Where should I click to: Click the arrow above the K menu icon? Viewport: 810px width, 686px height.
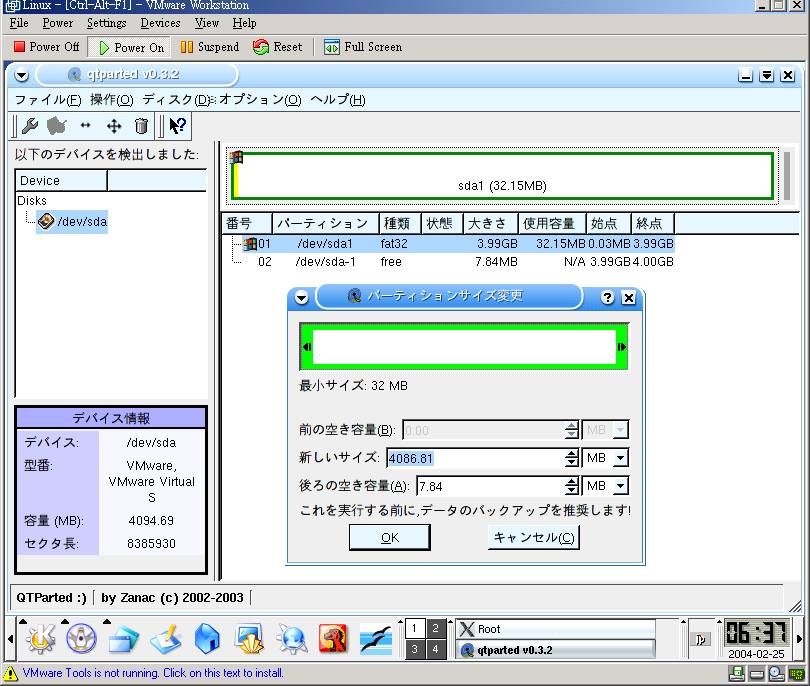pos(23,621)
